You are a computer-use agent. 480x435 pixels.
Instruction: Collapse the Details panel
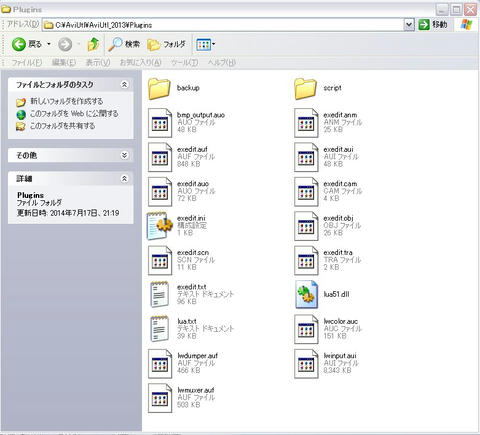click(124, 179)
